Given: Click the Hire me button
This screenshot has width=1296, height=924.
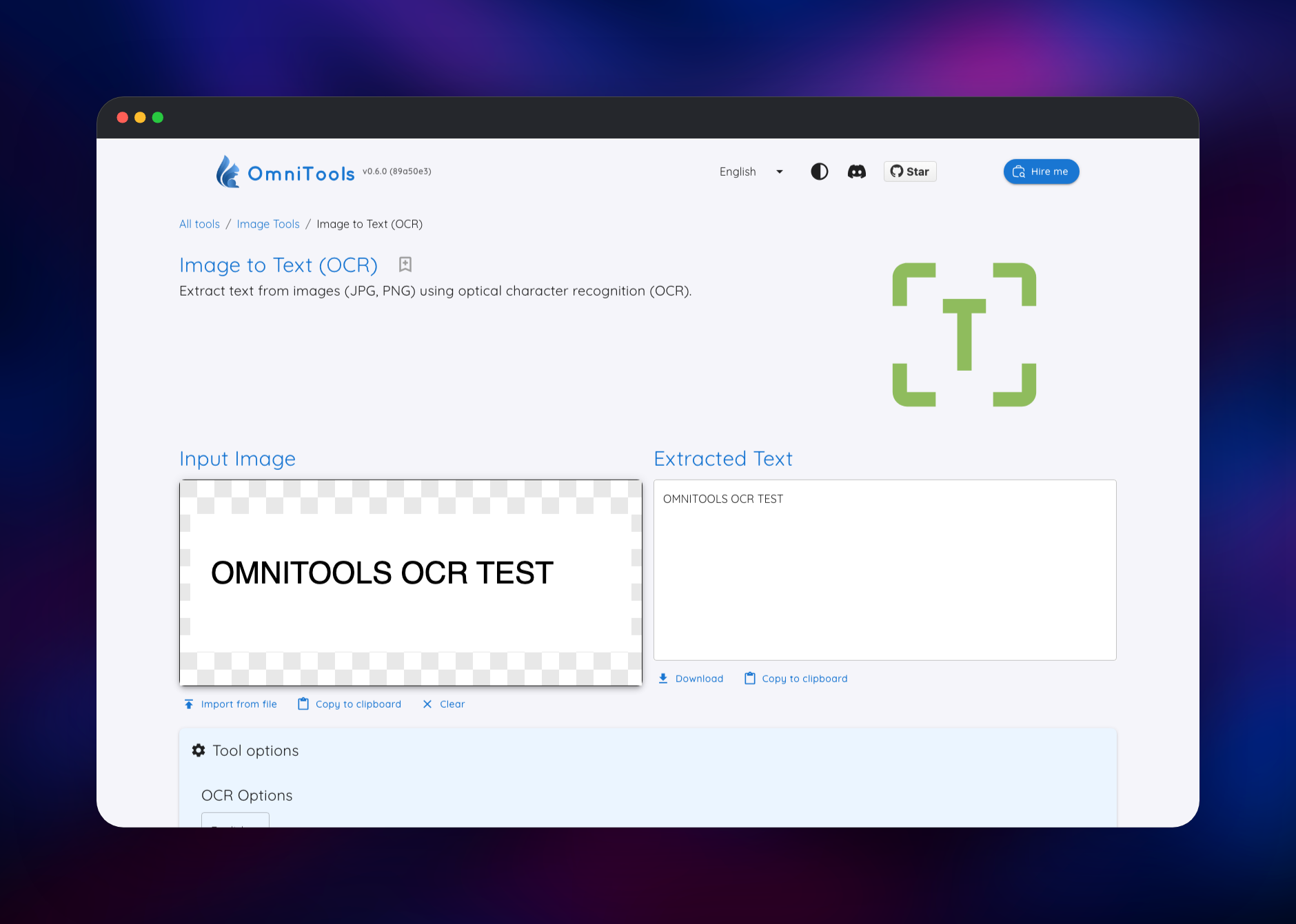Looking at the screenshot, I should click(x=1041, y=172).
